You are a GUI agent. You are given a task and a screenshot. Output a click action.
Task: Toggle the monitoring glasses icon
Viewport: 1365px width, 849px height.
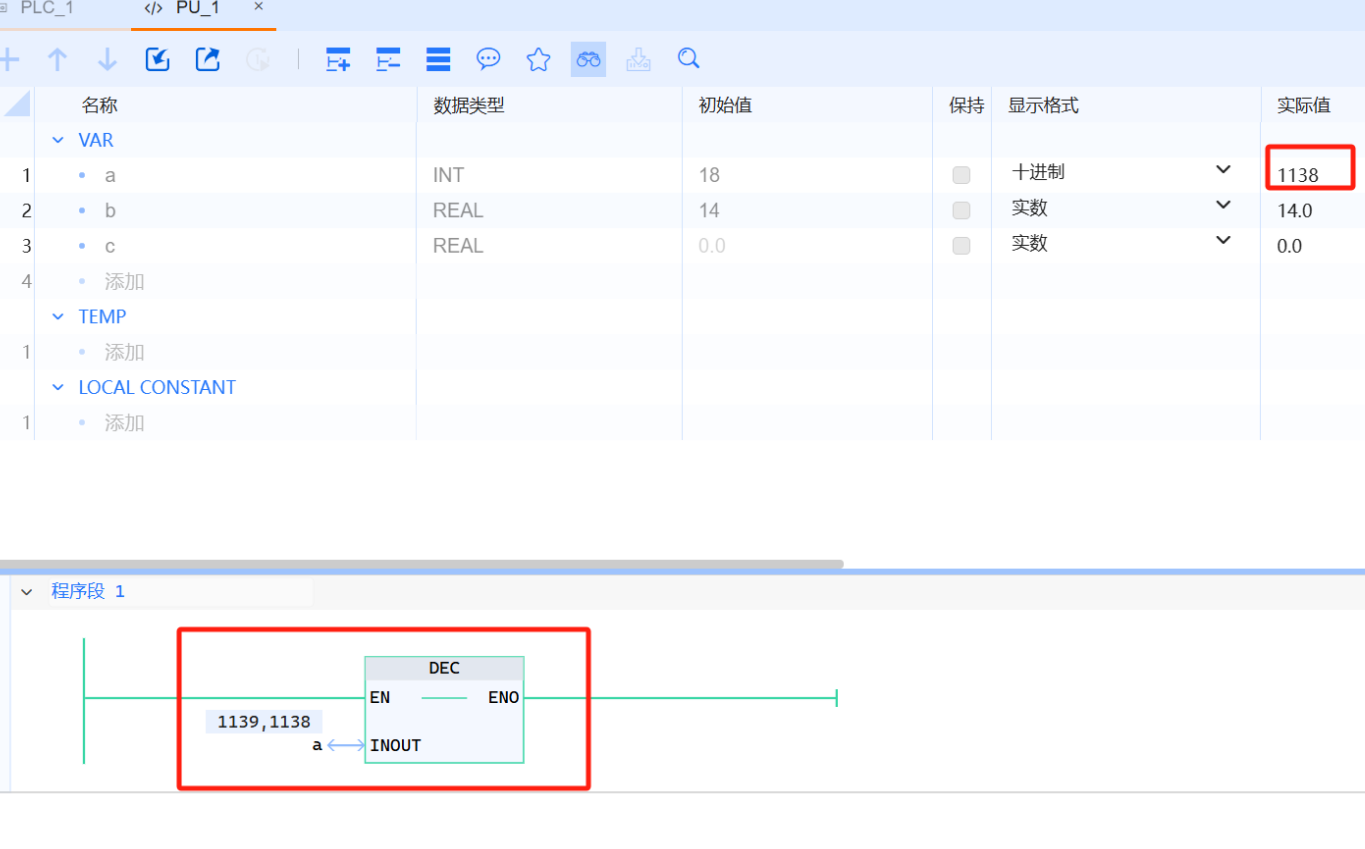point(588,60)
